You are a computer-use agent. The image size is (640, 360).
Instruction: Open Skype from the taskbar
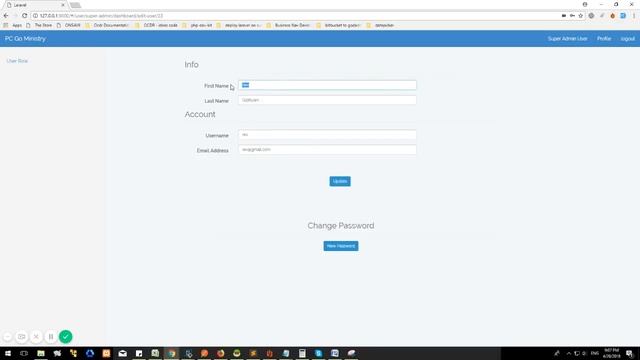(x=318, y=353)
